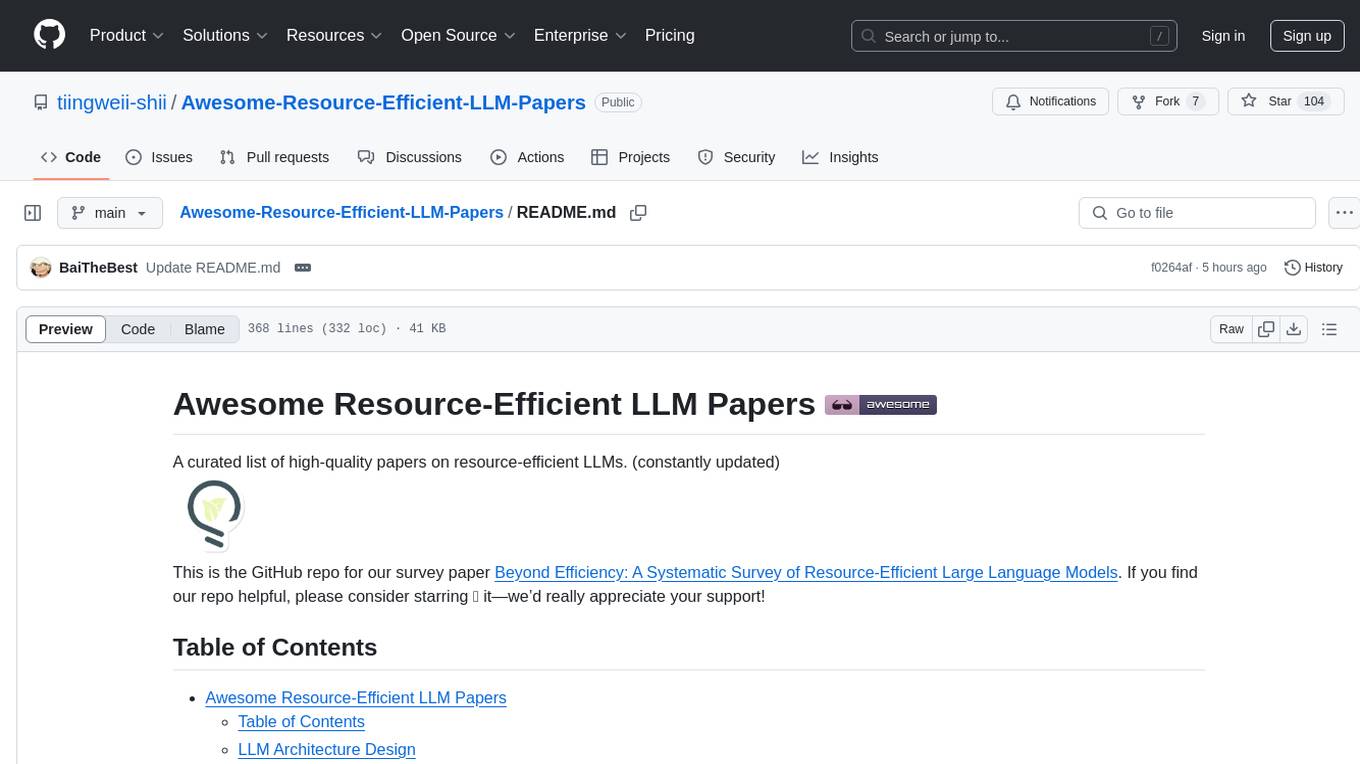1360x764 pixels.
Task: Switch to the Actions tab
Action: (x=527, y=157)
